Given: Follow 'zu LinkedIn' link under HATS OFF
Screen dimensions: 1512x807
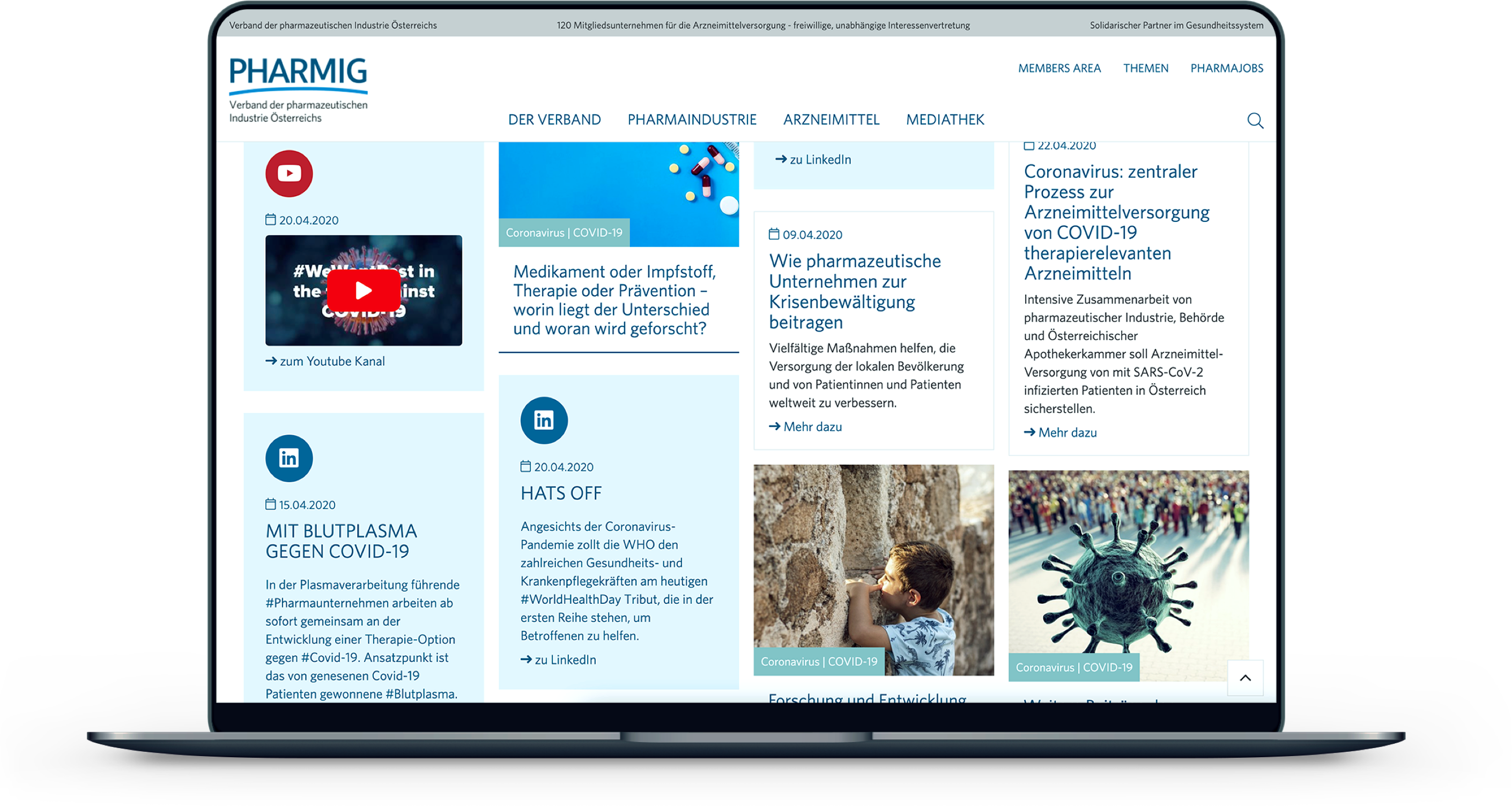Looking at the screenshot, I should pos(558,660).
